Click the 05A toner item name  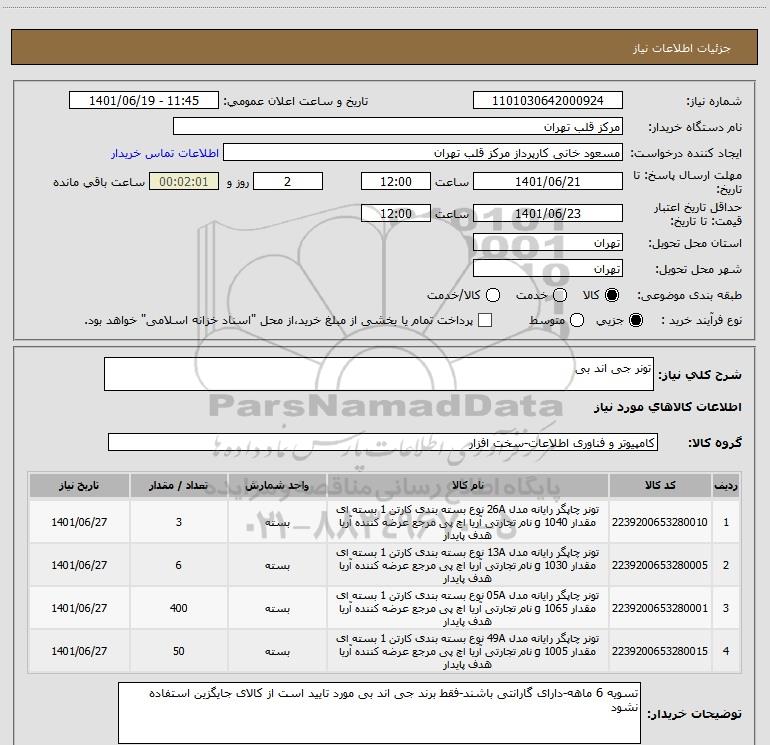tap(468, 608)
